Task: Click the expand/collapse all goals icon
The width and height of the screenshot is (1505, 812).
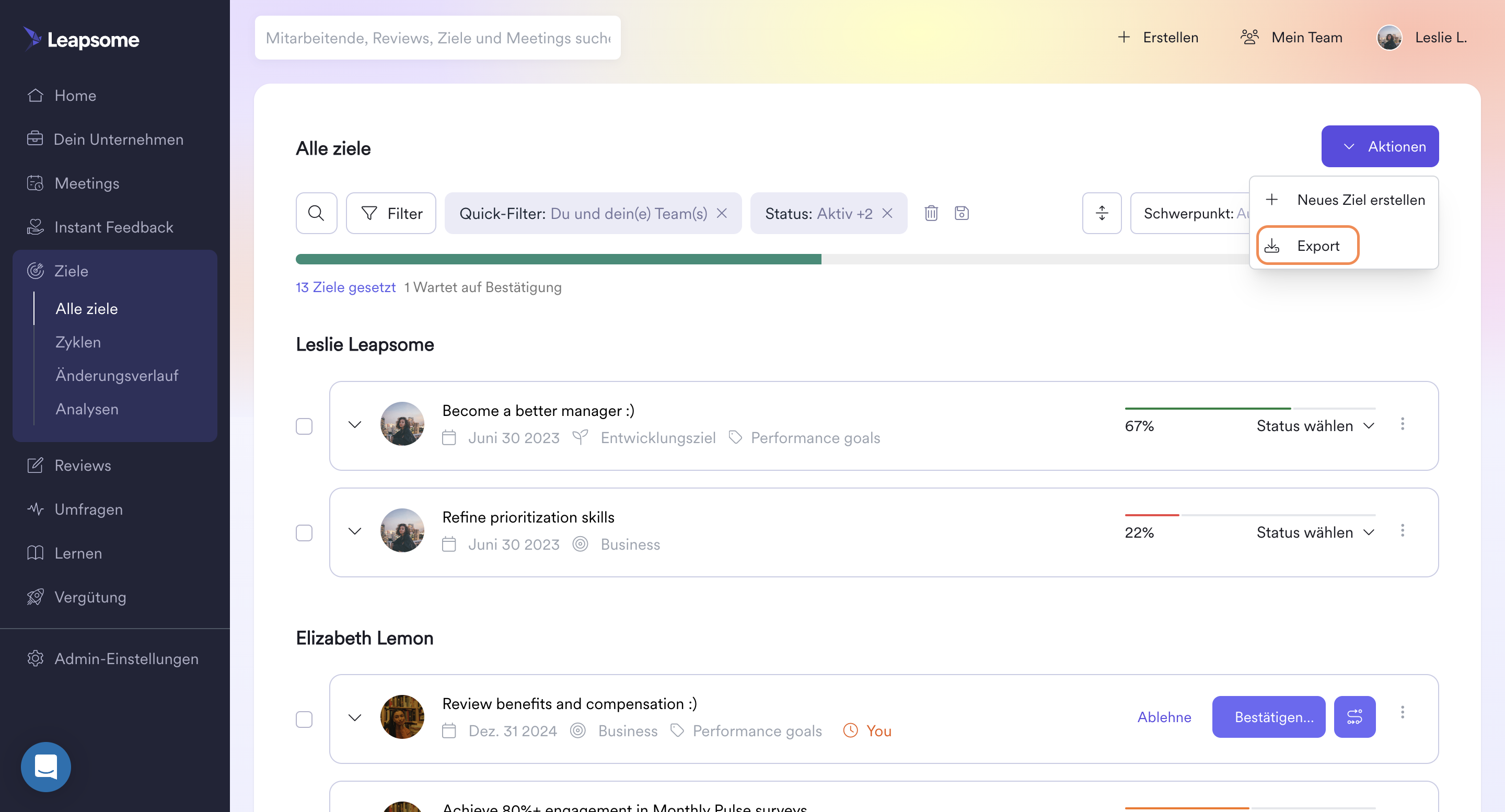Action: 1102,213
